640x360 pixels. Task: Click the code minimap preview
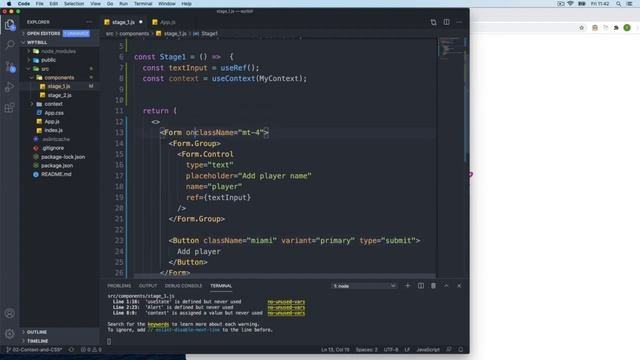[x=451, y=49]
